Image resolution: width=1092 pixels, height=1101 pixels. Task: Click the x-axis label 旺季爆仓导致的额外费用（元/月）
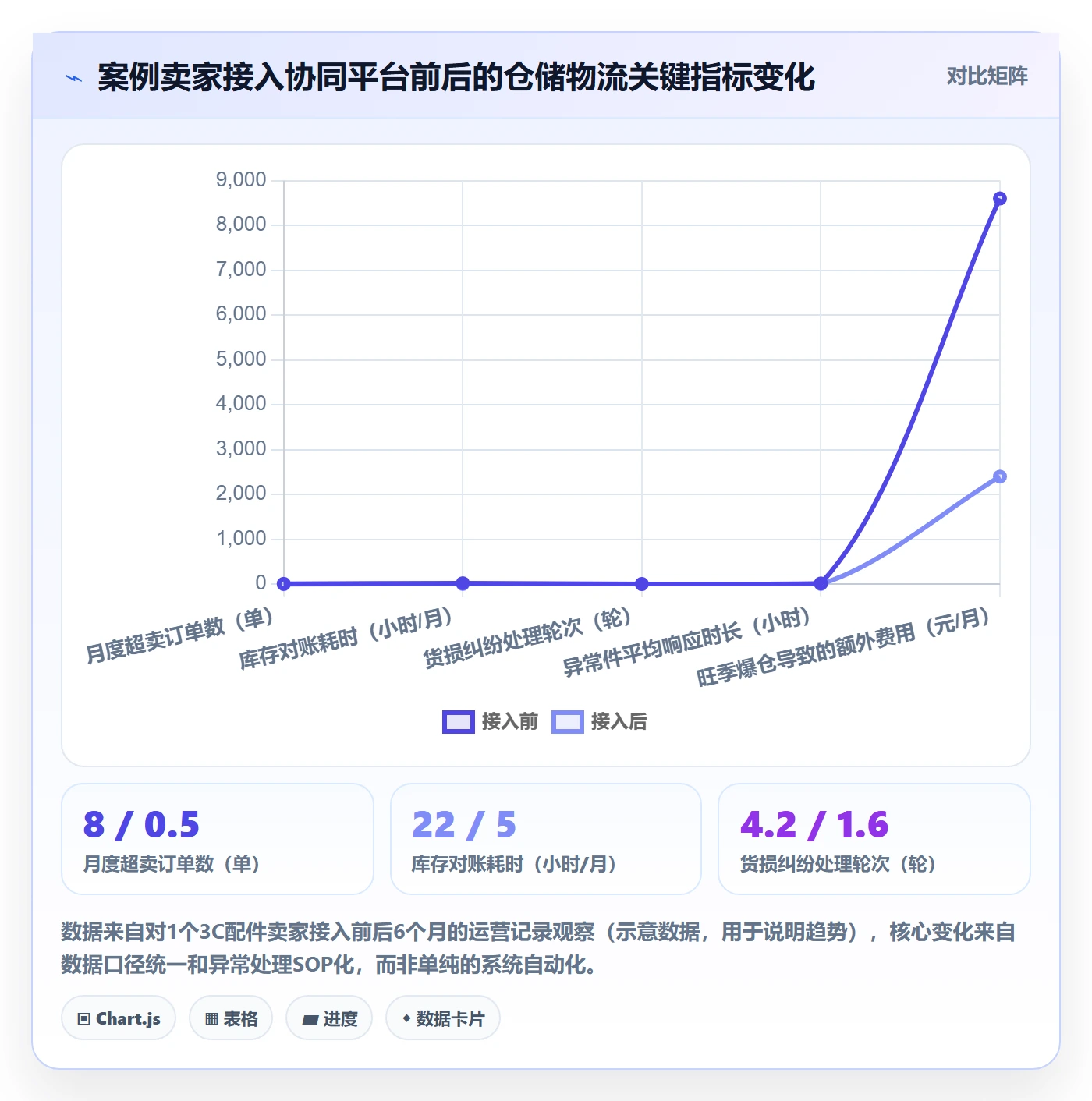(844, 648)
